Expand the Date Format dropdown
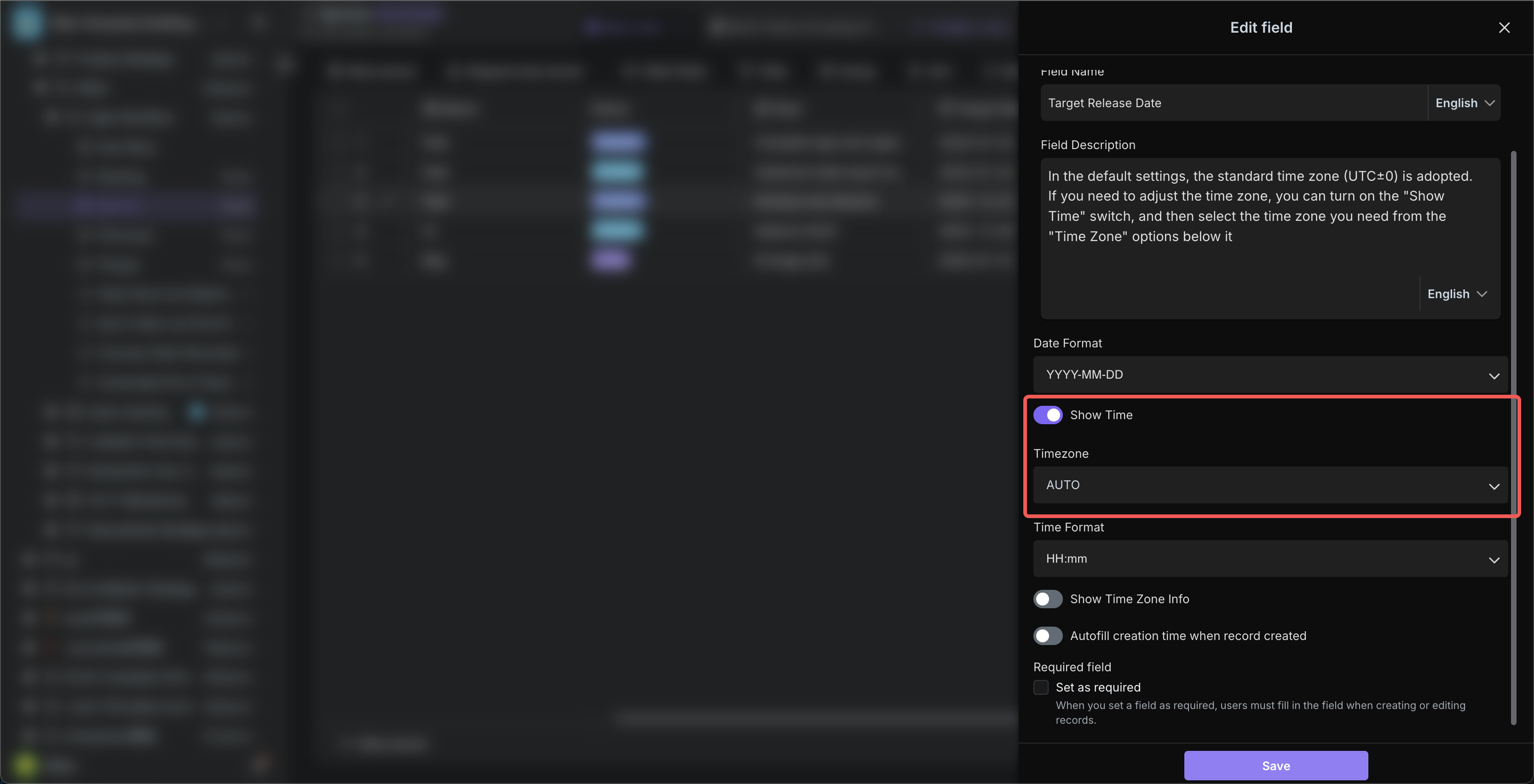Viewport: 1534px width, 784px height. [1270, 374]
